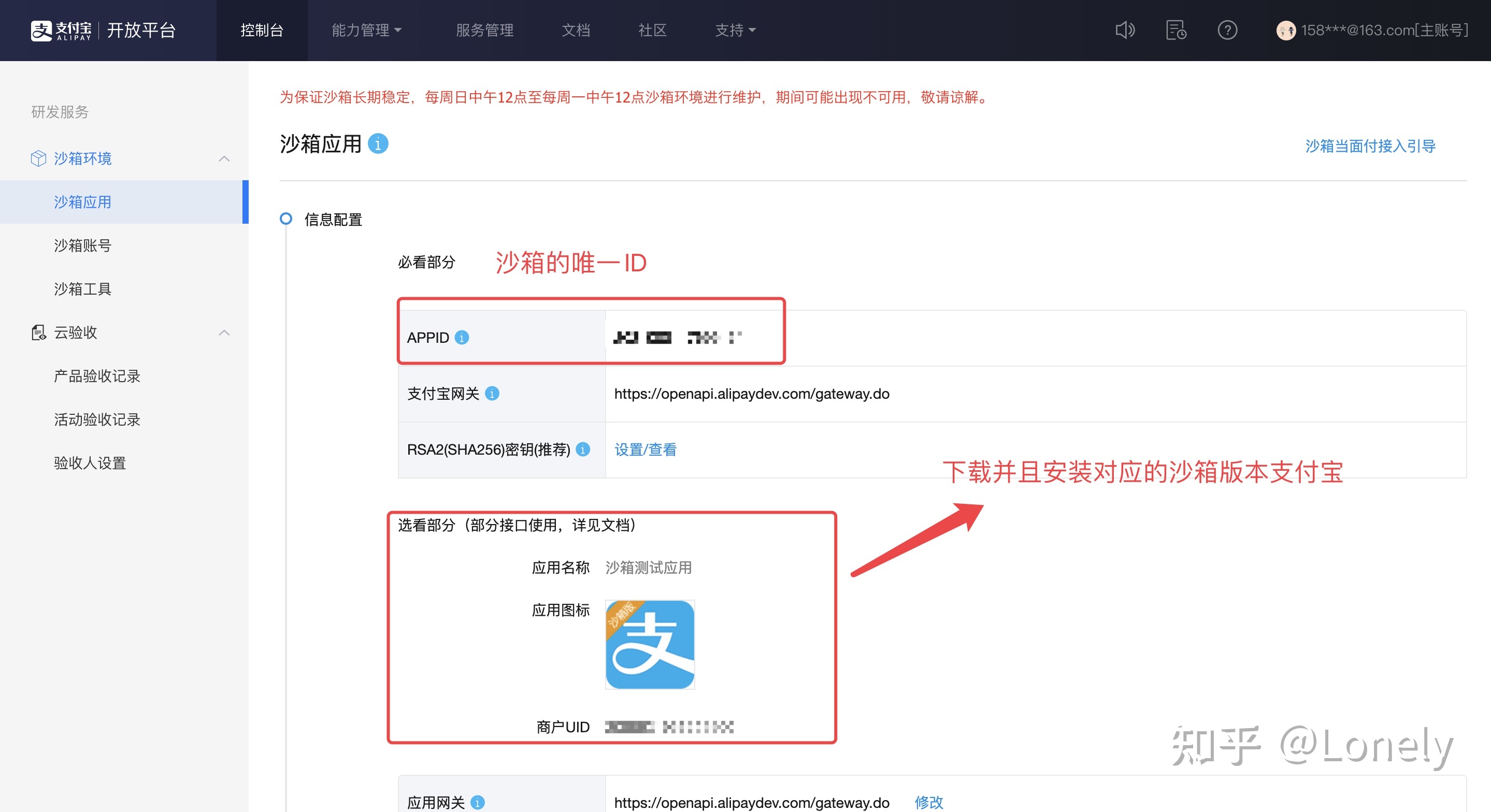Click the 应用网关 gateway URL text
The width and height of the screenshot is (1491, 812).
751,803
